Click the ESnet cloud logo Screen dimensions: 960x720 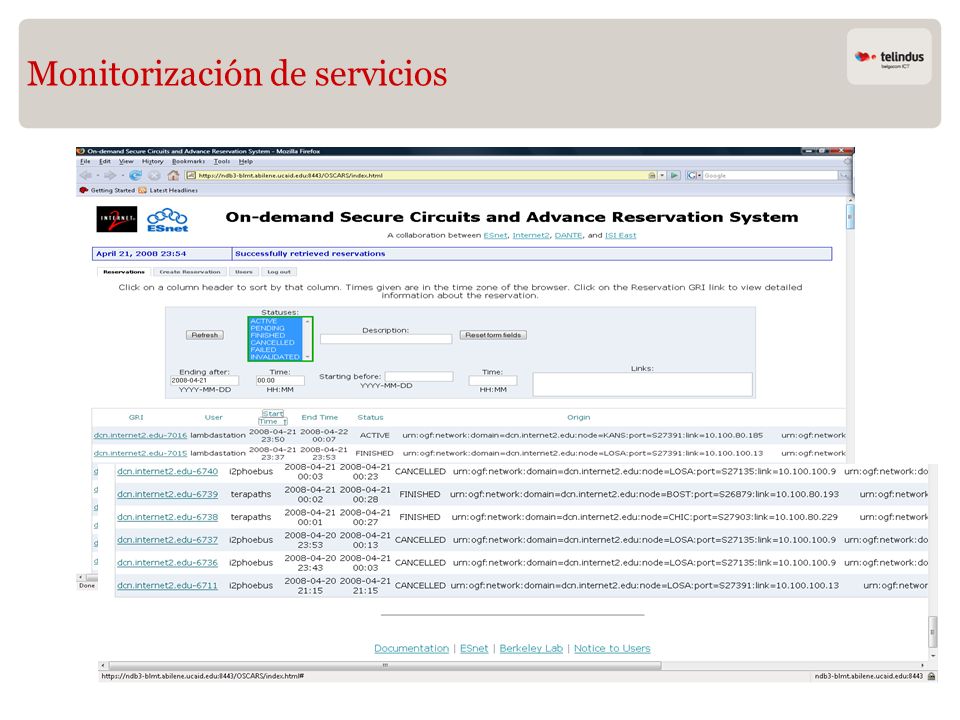coord(167,220)
